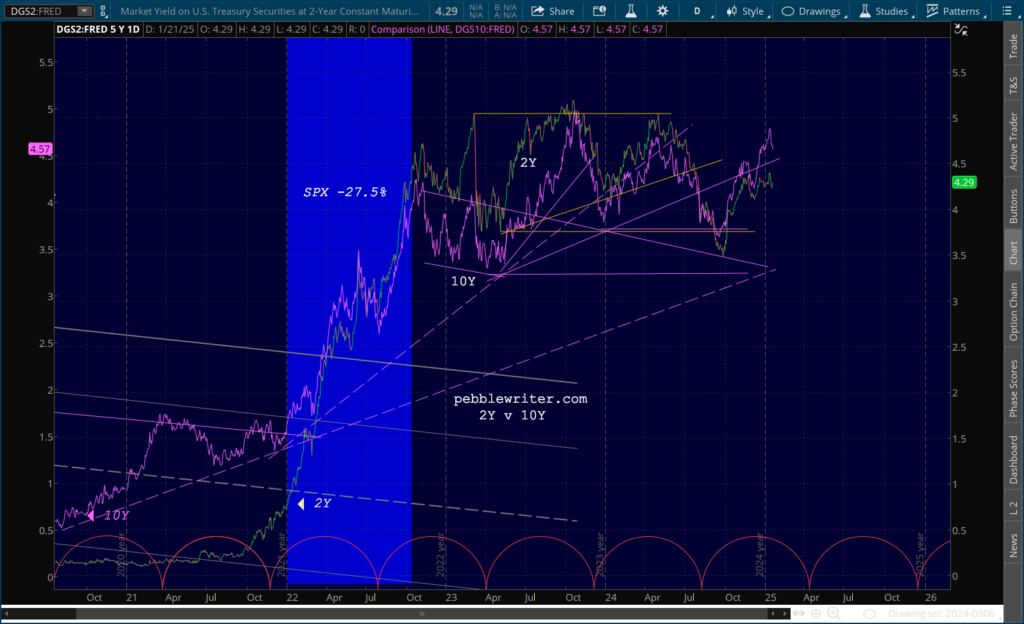1024x624 pixels.
Task: Click the 4.57 magenta price label on left axis
Action: tap(40, 149)
